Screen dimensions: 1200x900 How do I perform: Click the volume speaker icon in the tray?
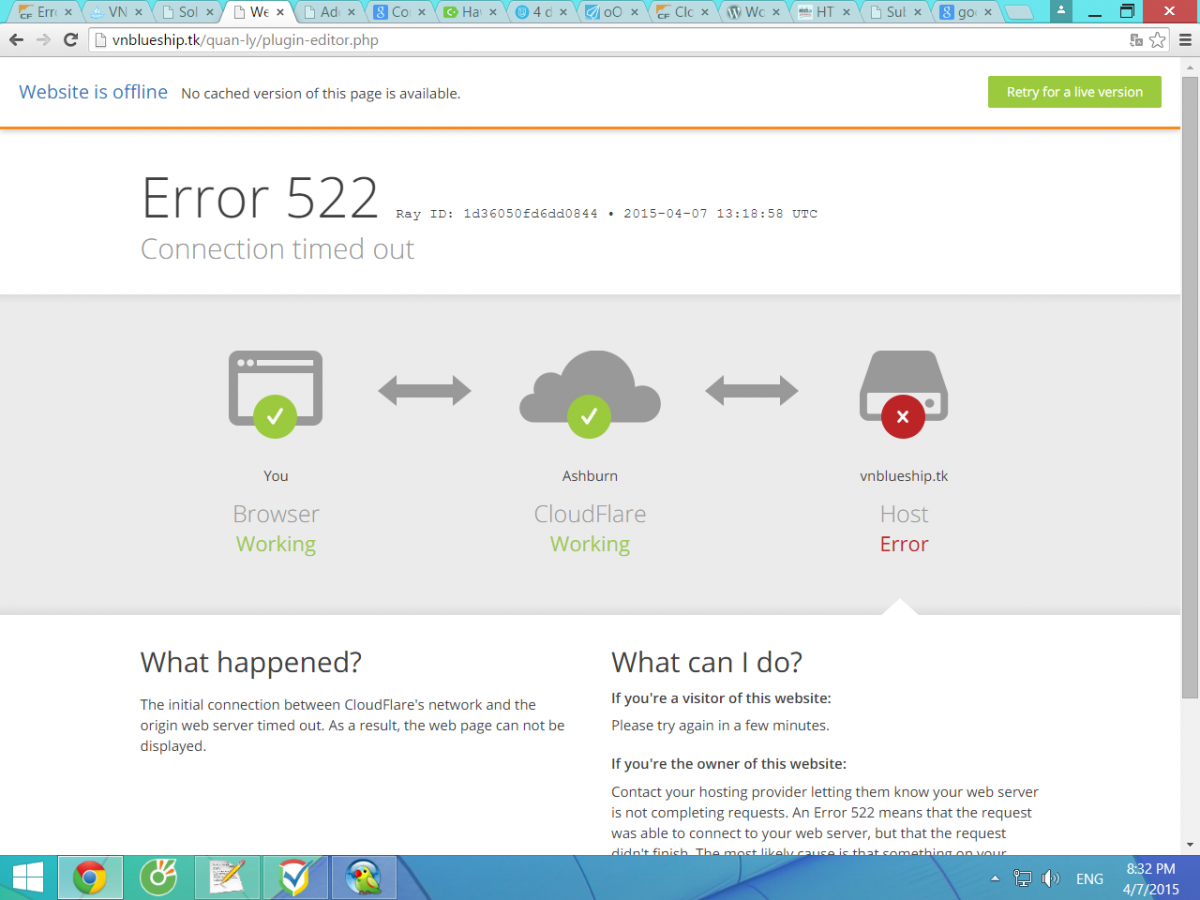coord(1050,879)
